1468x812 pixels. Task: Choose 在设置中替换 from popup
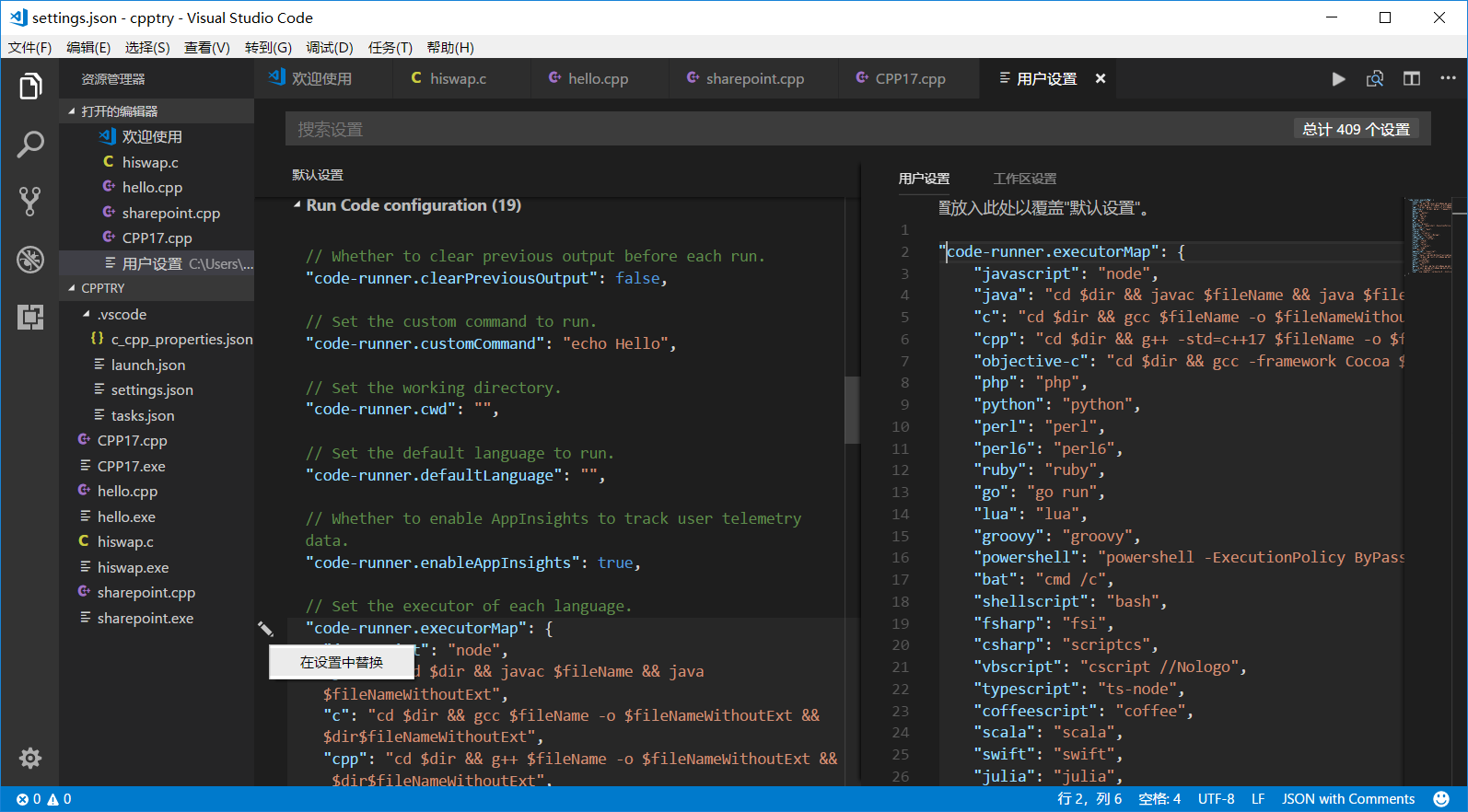341,662
